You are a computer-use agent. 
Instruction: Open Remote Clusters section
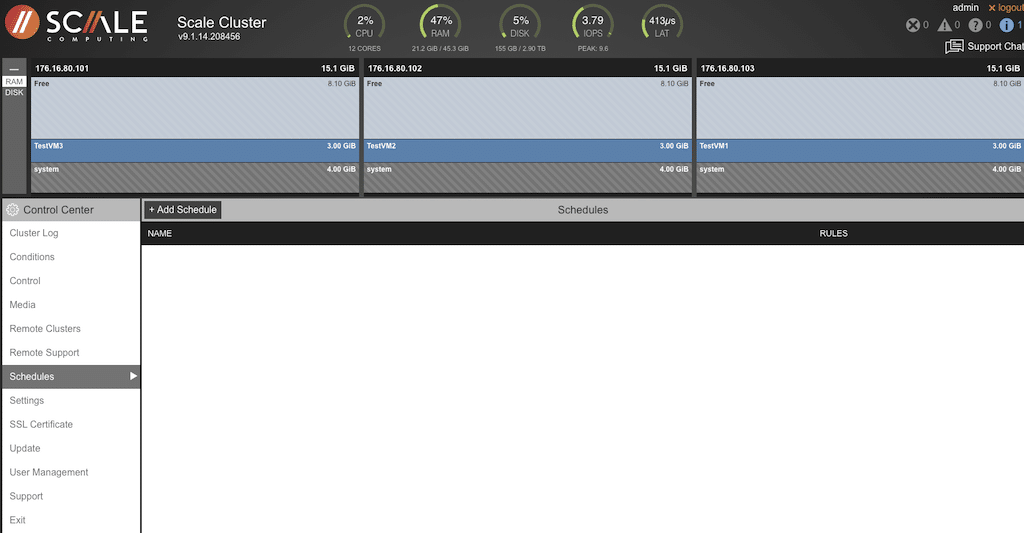(x=71, y=329)
